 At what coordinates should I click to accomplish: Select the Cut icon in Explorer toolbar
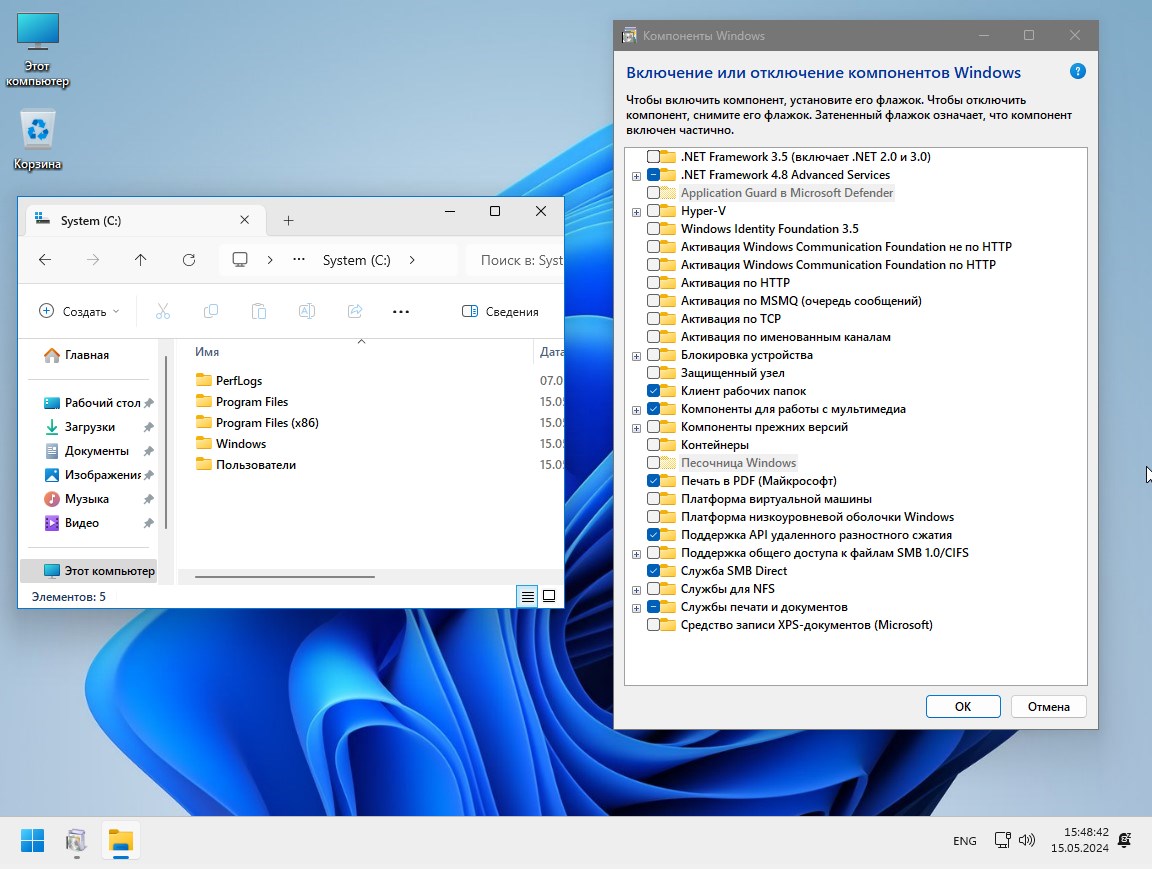(x=163, y=311)
